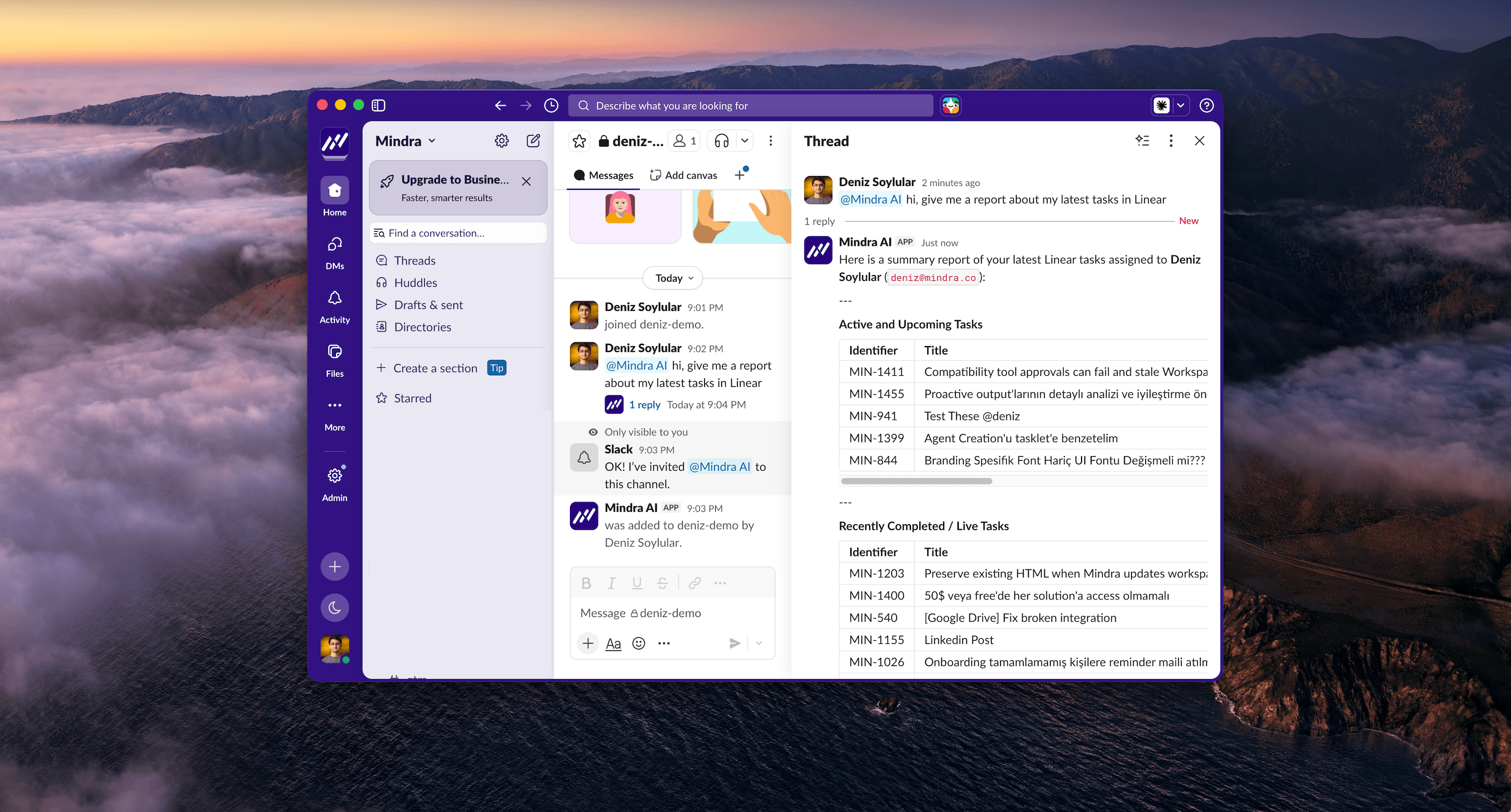
Task: Open workspace settings gear beside Mindra
Action: (x=502, y=140)
